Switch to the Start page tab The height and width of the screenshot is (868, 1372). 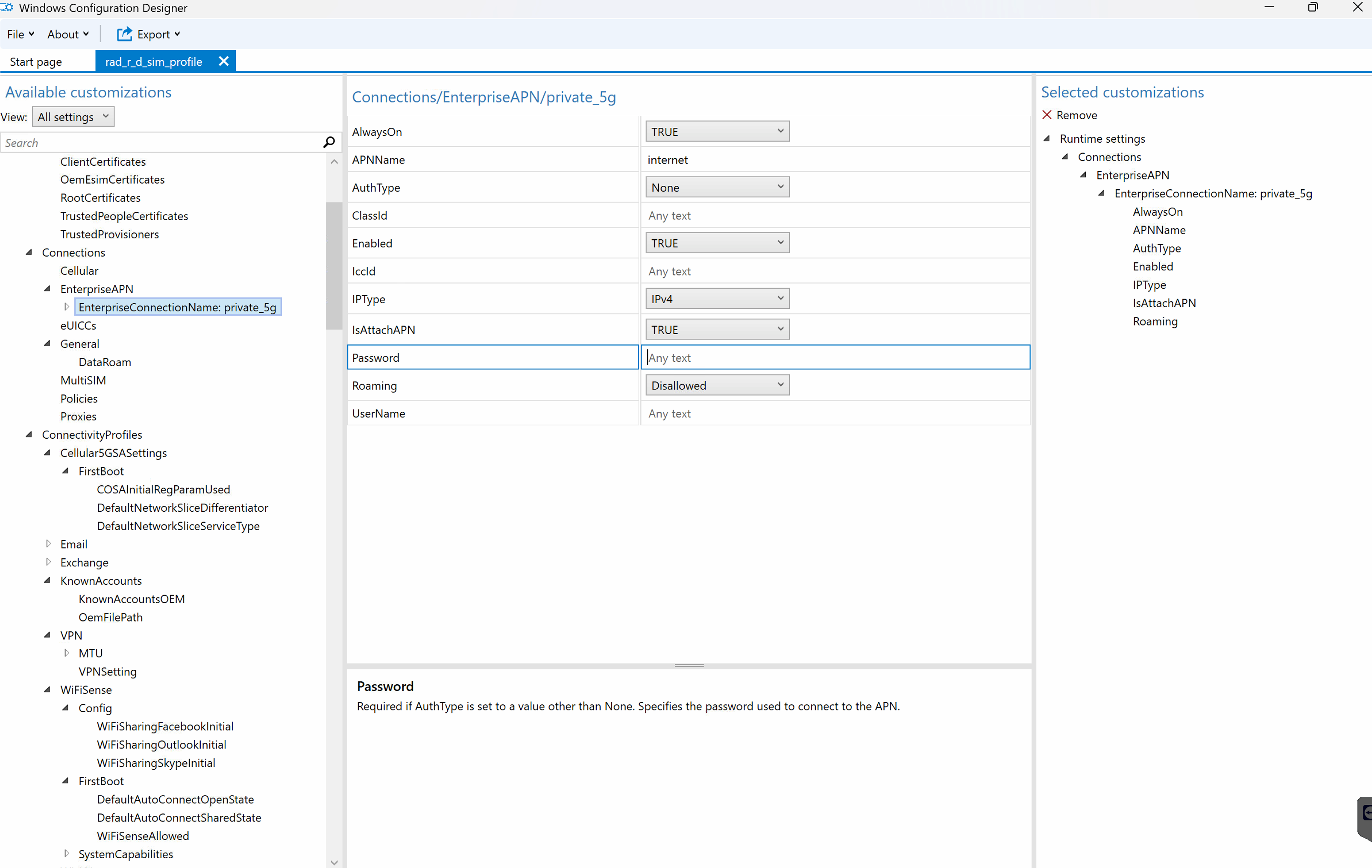tap(36, 62)
